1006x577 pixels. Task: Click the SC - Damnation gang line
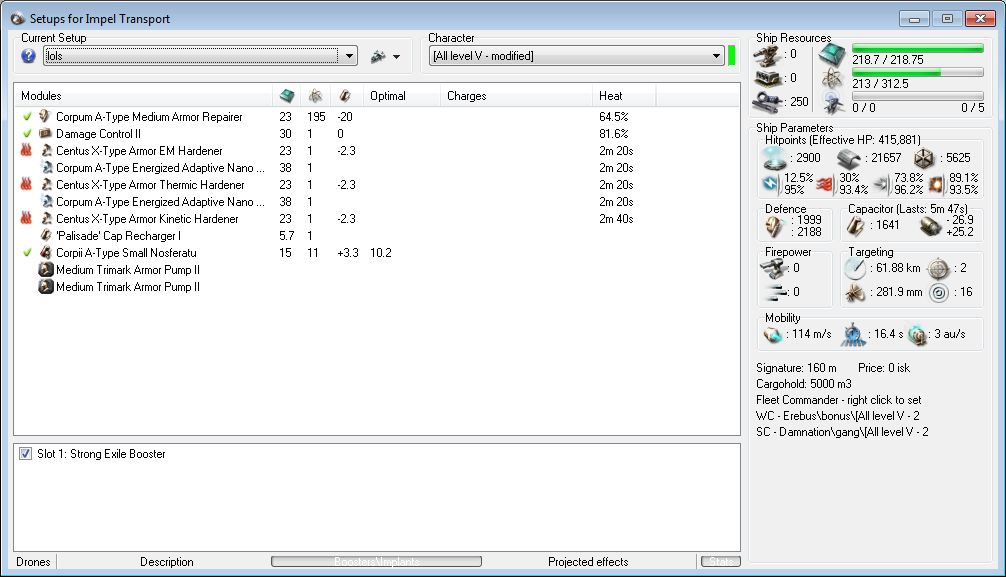[842, 432]
